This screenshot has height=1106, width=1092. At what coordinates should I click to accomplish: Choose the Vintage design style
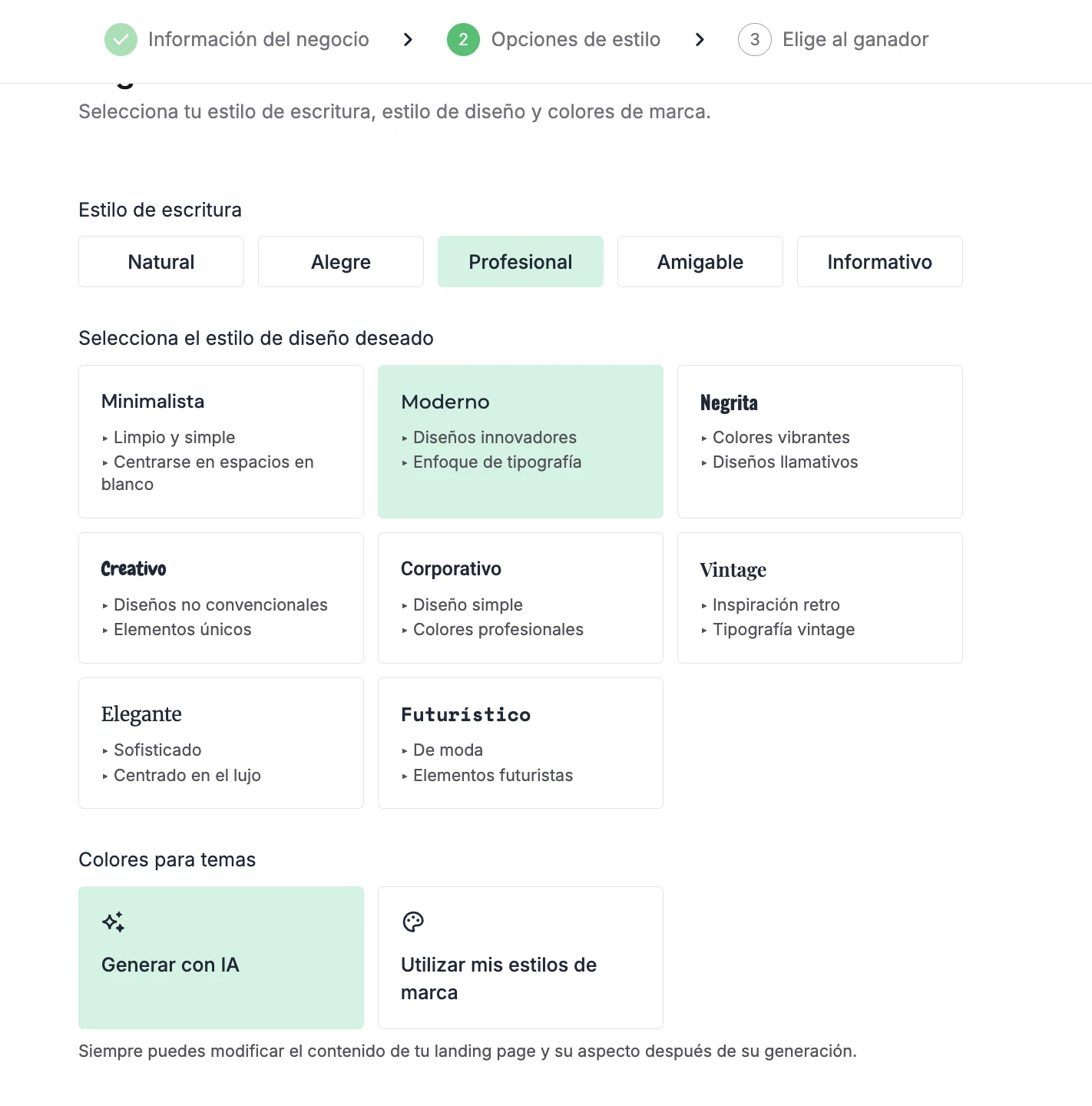click(819, 598)
